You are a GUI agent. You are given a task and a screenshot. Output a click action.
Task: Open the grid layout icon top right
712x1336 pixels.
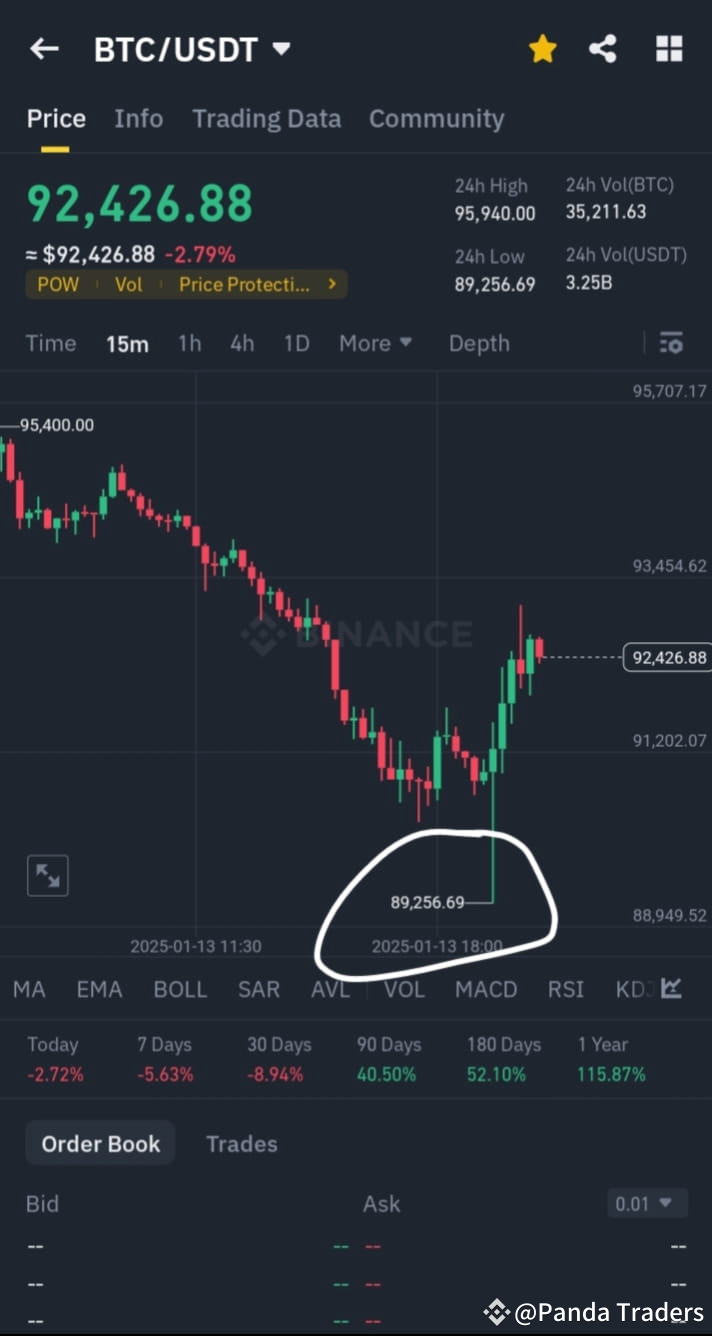click(x=668, y=47)
